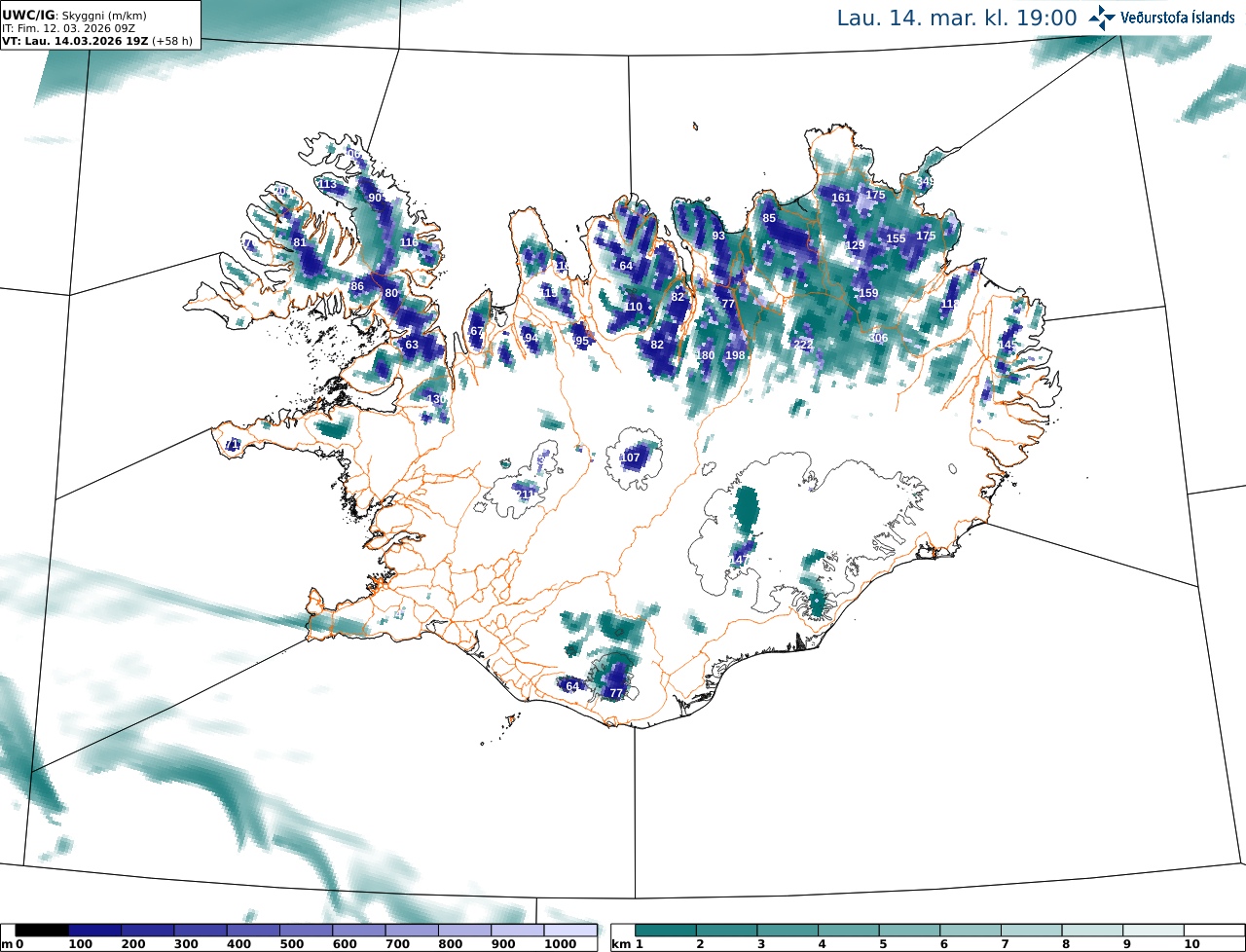Pick the 9–10 km white legend swatch
This screenshot has width=1246, height=952.
[1154, 931]
